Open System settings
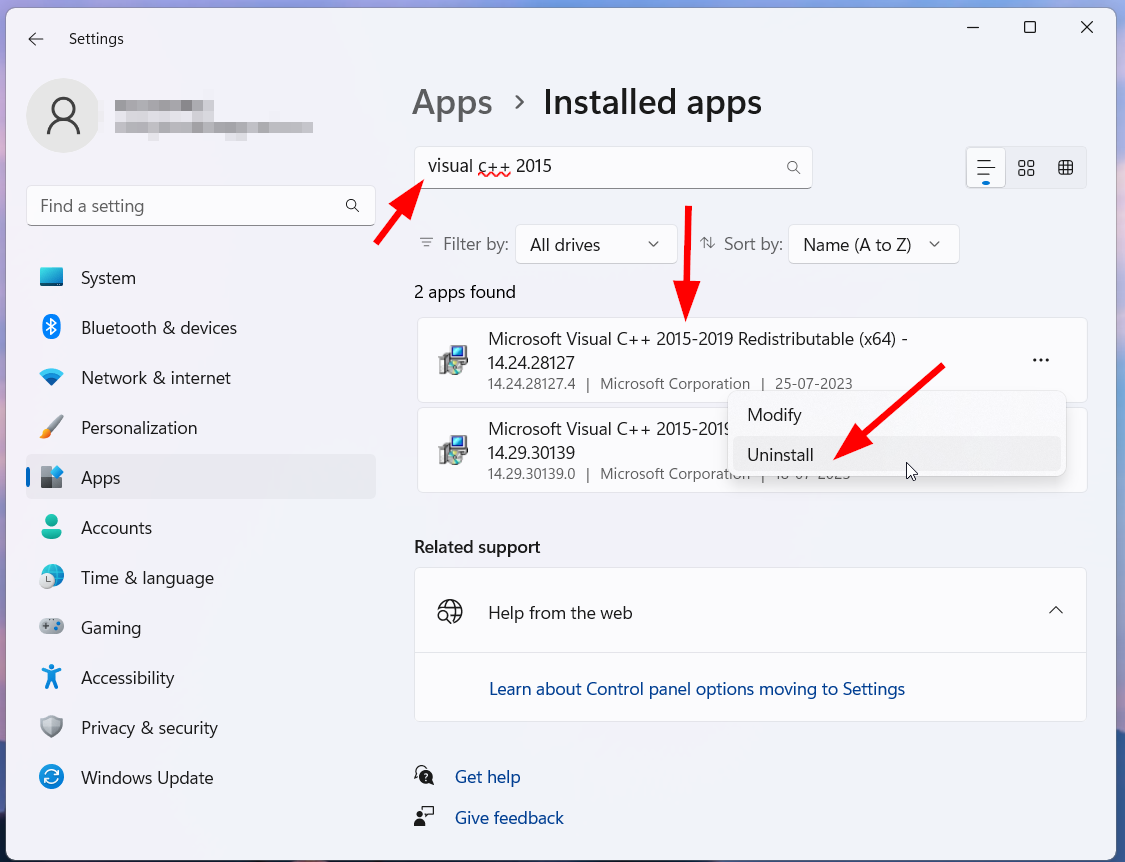1125x862 pixels. tap(201, 278)
